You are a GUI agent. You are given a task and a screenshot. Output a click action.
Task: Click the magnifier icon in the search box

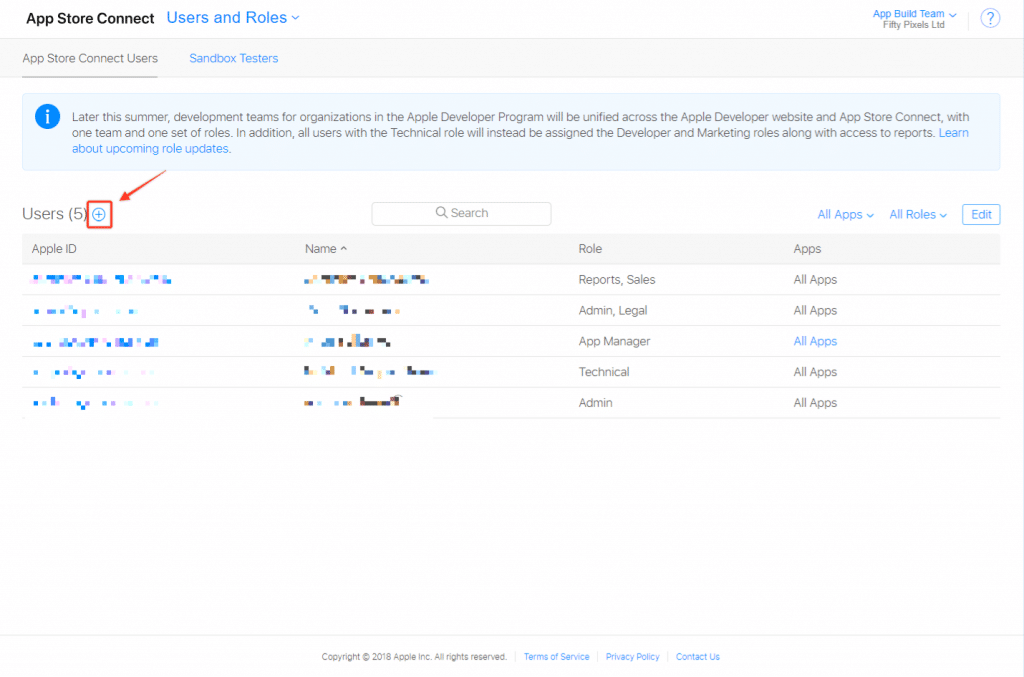tap(441, 213)
